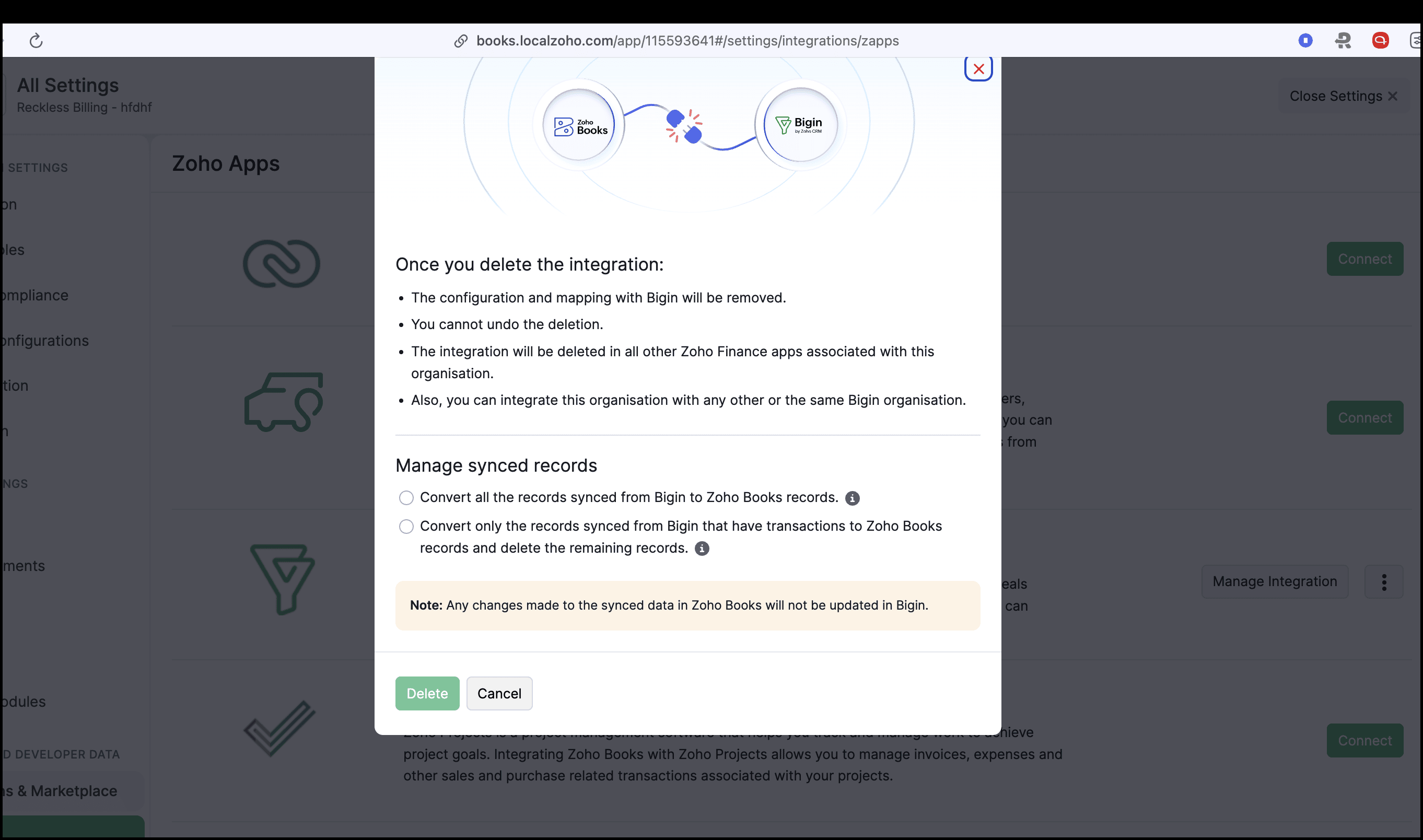Open info icon after 'delete the remaining records'

701,549
